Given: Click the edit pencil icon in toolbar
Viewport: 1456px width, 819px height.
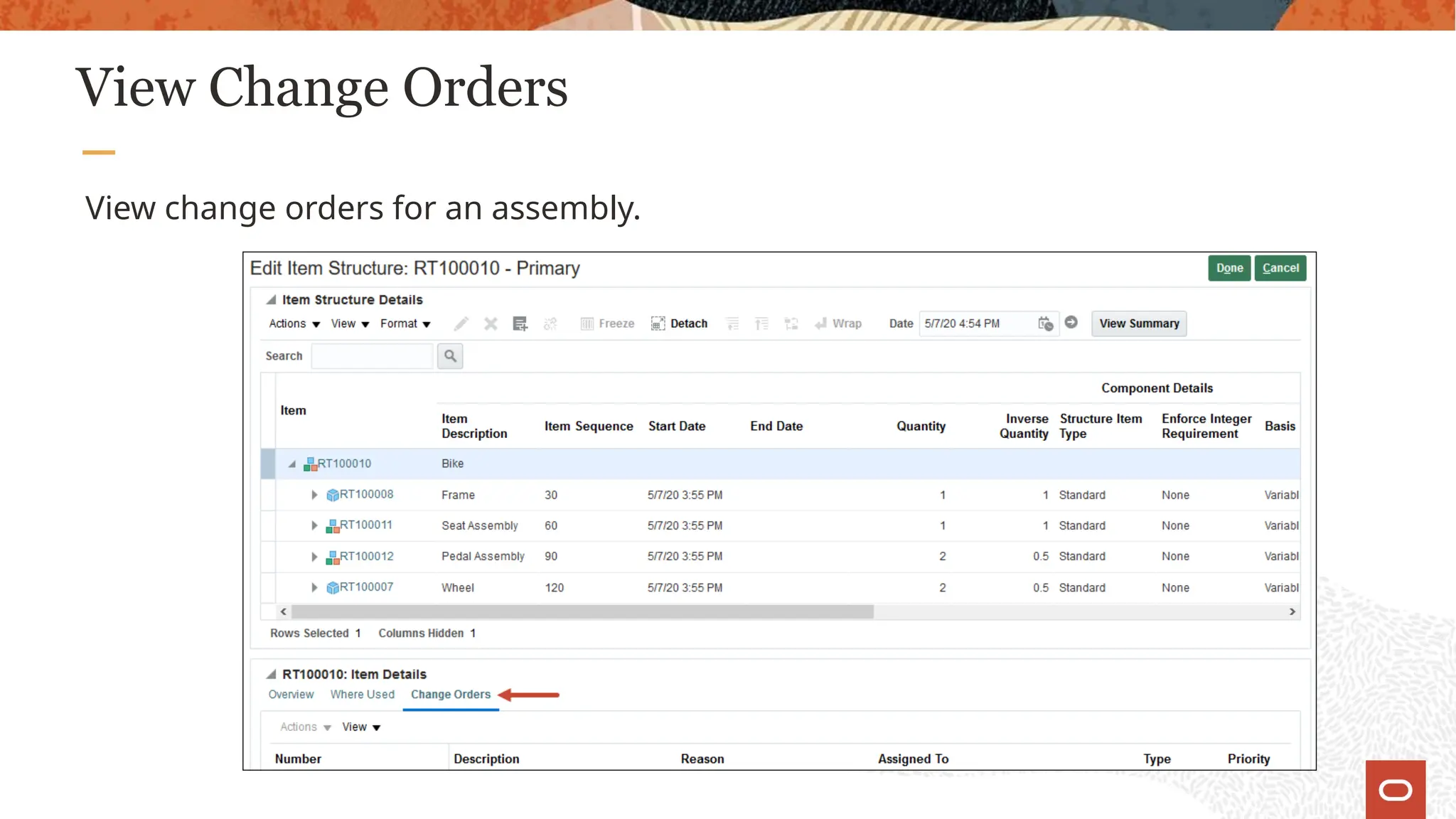Looking at the screenshot, I should coord(461,323).
